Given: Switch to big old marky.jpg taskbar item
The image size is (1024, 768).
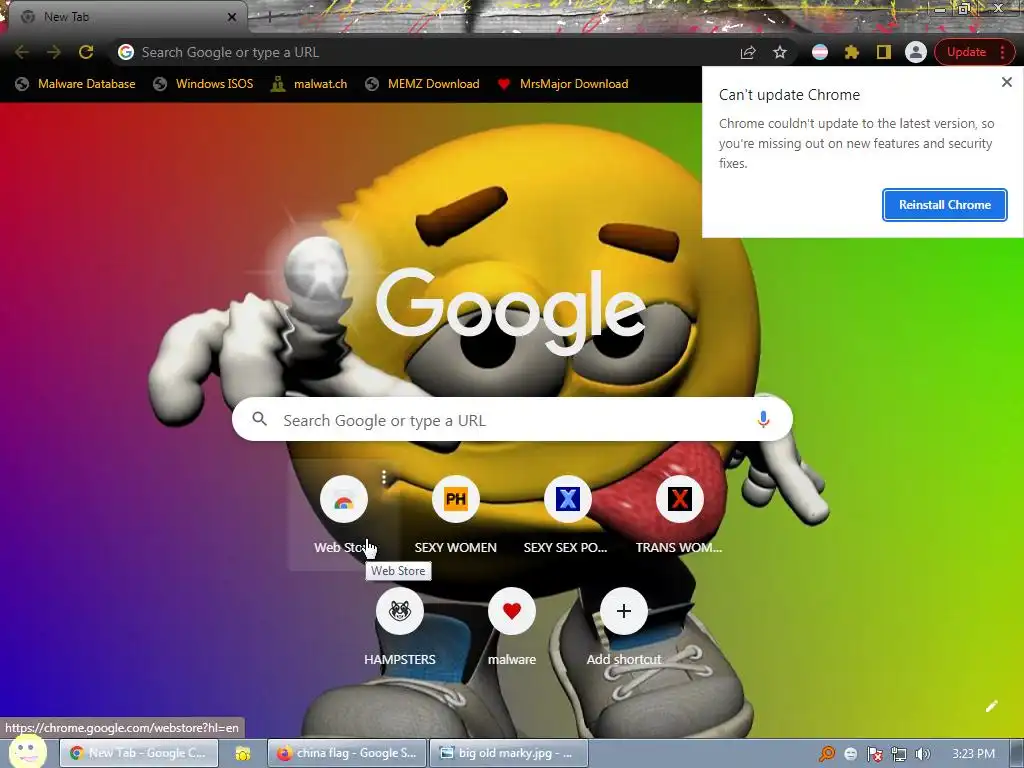Looking at the screenshot, I should tap(509, 753).
